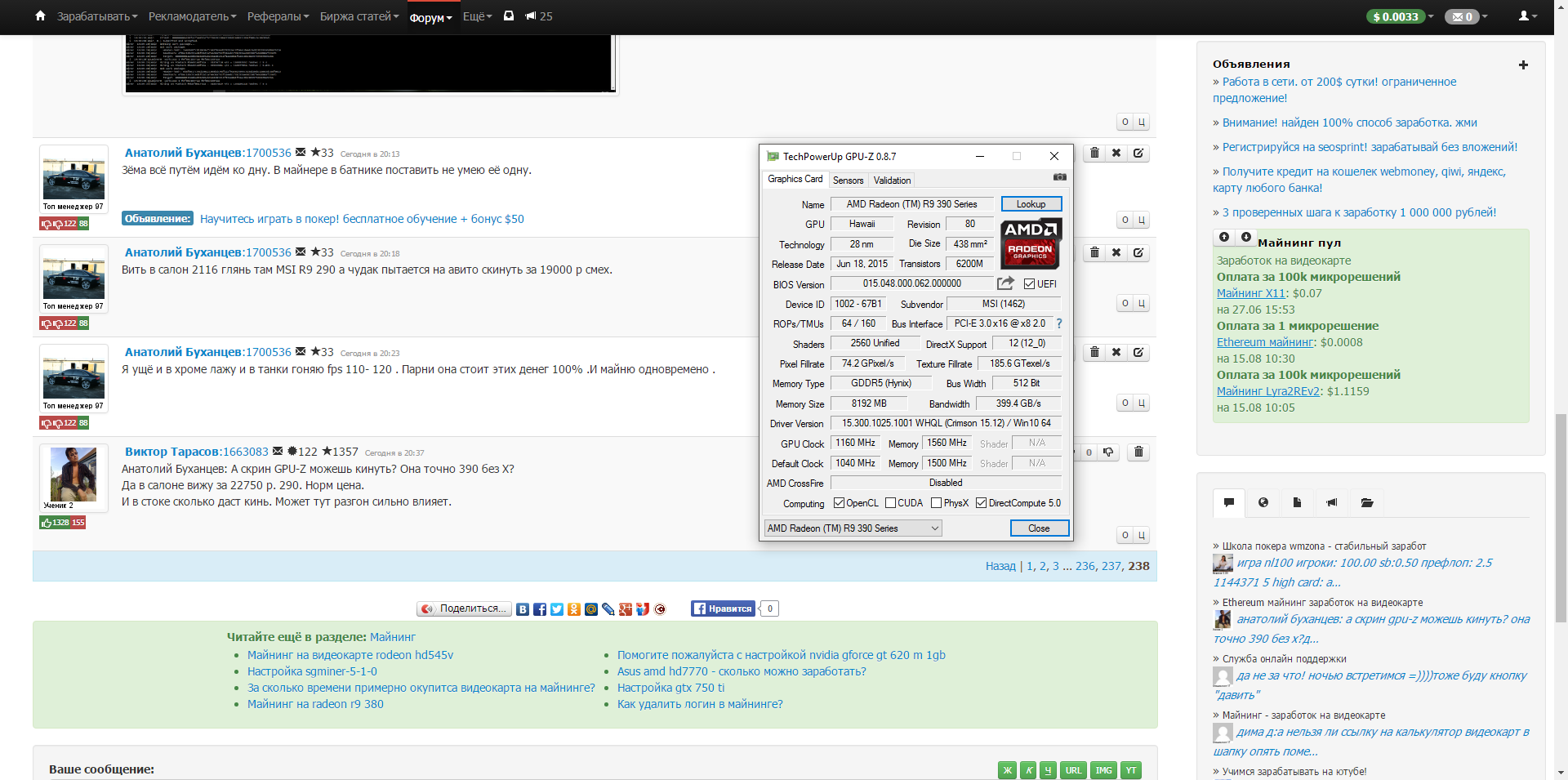
Task: Open the inbox tray icon in top bar
Action: 509,16
